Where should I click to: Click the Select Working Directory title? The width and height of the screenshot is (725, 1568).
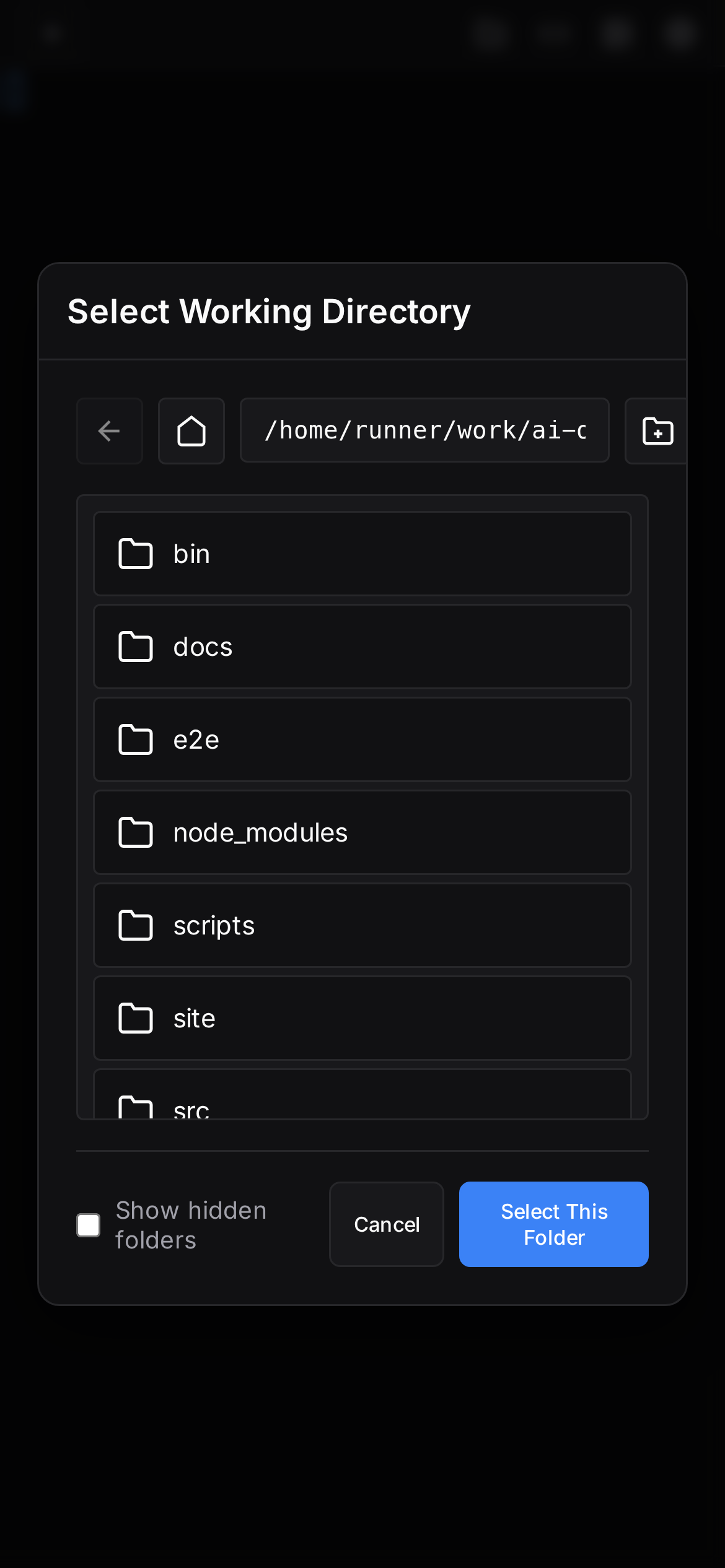pos(269,311)
